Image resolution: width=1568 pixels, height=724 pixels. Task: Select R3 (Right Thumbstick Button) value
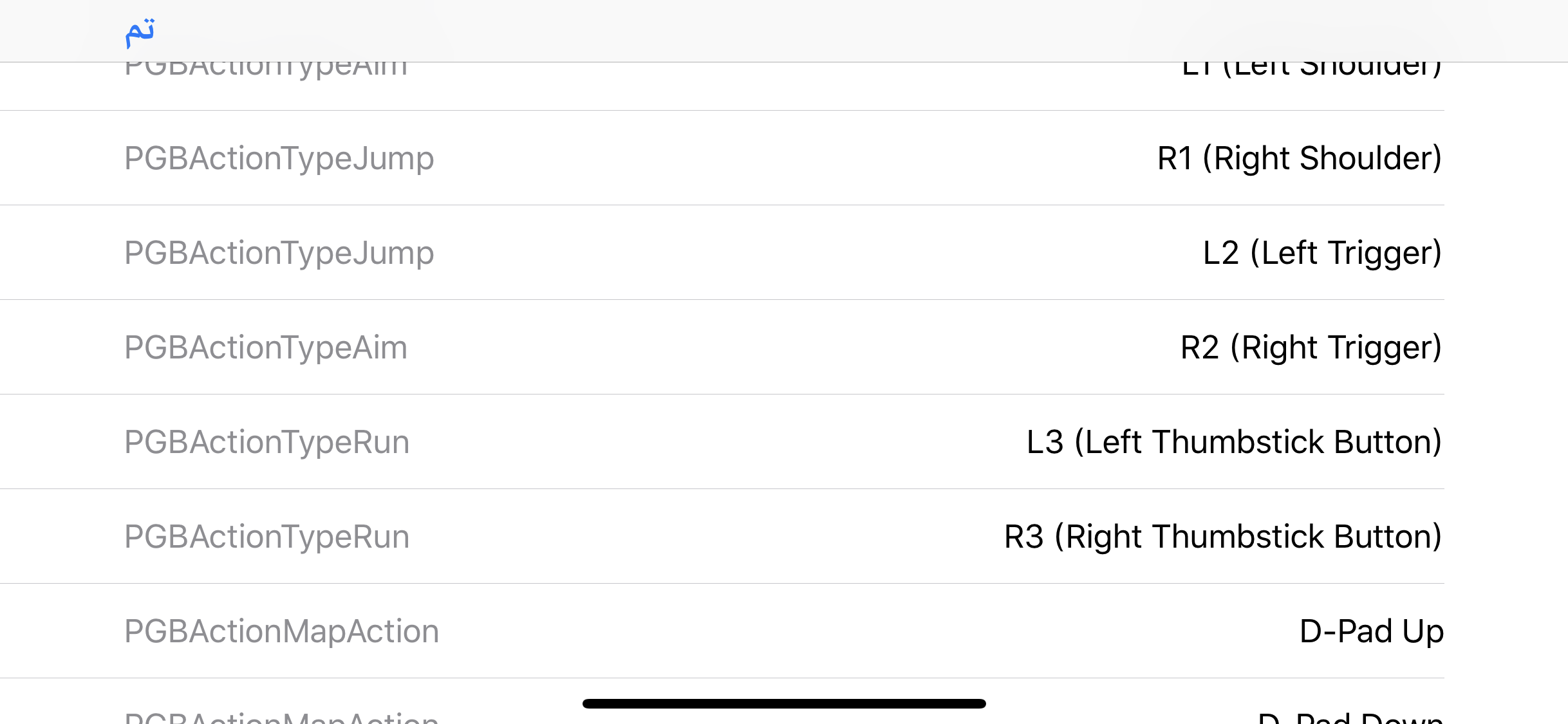1224,537
